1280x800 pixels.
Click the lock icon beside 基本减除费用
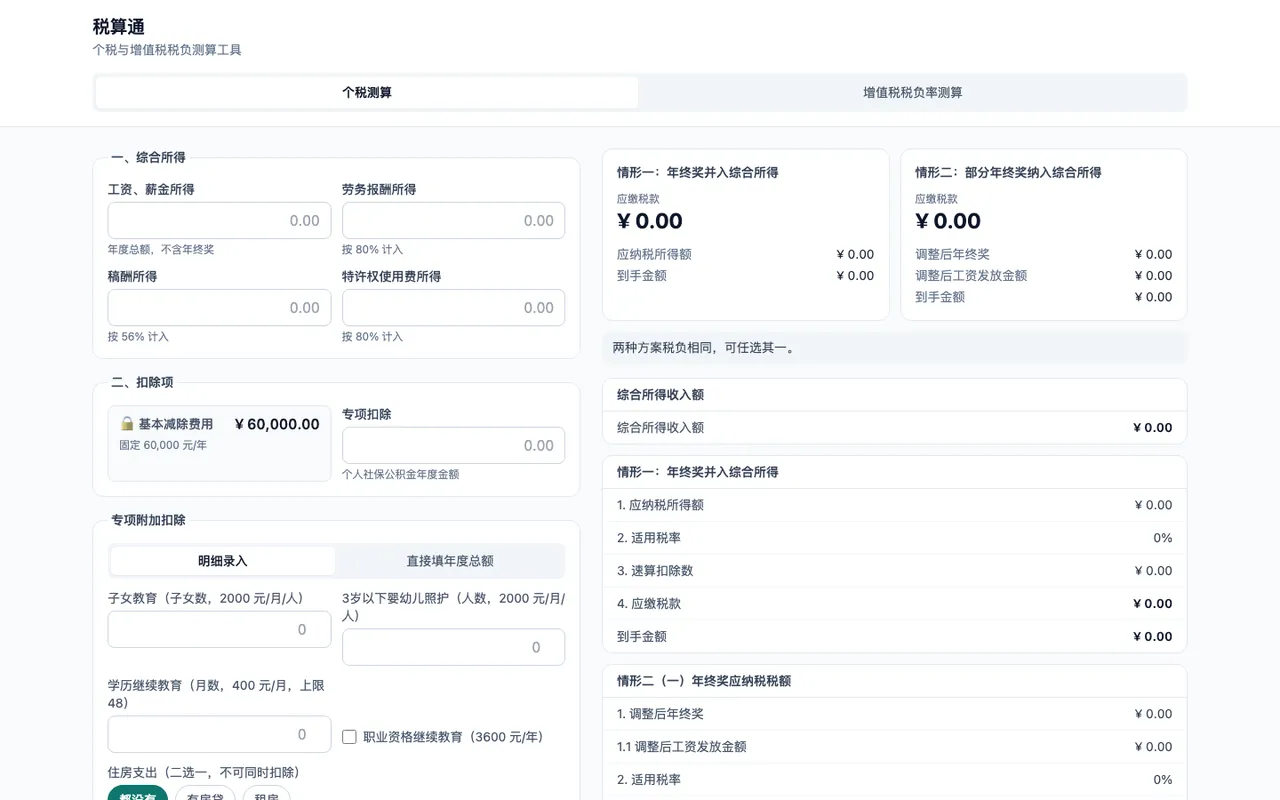127,424
